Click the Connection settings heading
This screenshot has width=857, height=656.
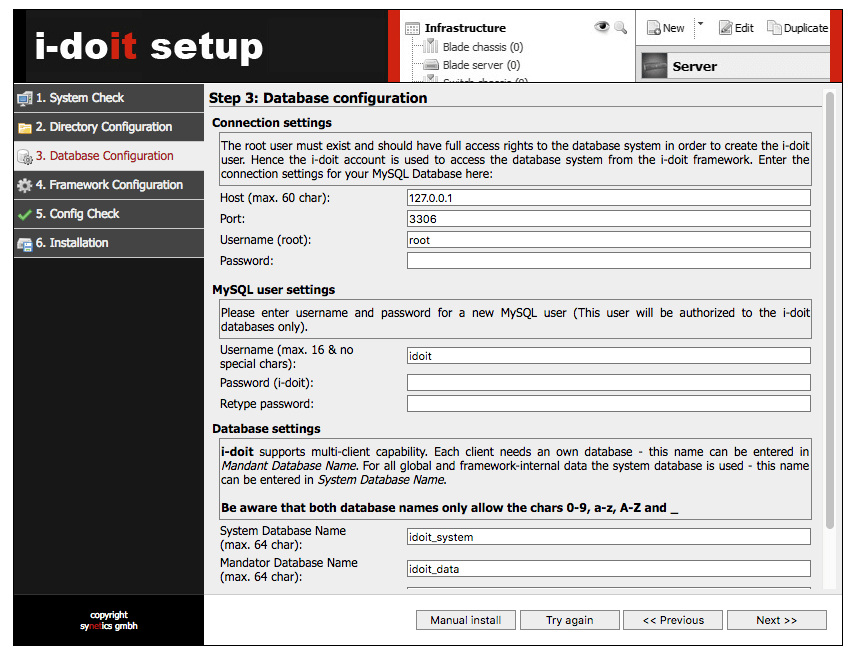(272, 122)
